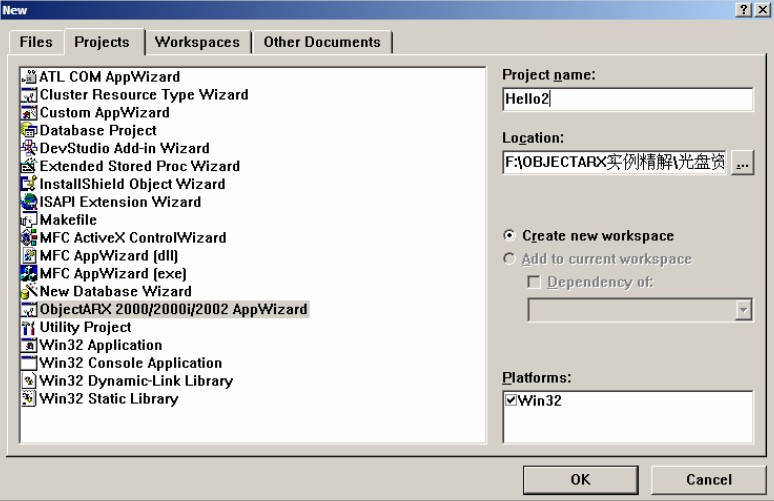Image resolution: width=774 pixels, height=501 pixels.
Task: Select the ISAPI Extension Wizard icon
Action: 29,202
